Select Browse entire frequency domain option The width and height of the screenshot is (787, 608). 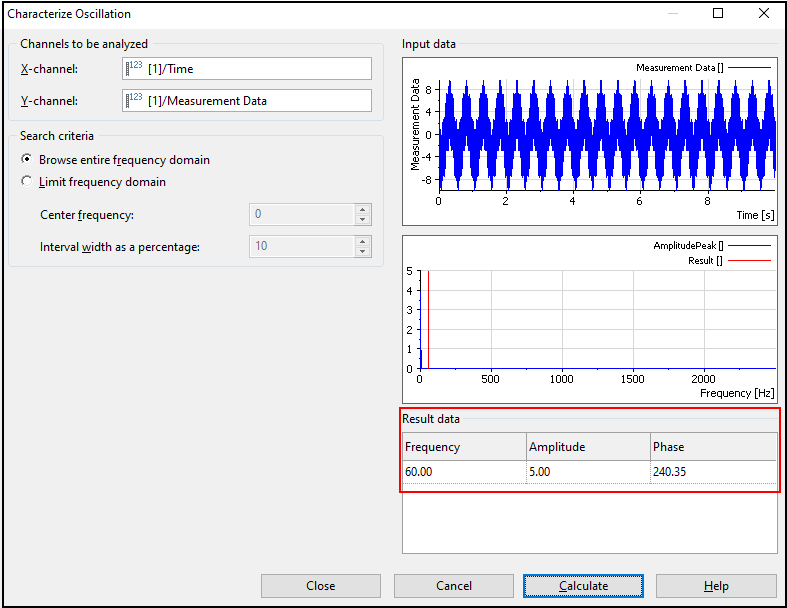(x=27, y=160)
